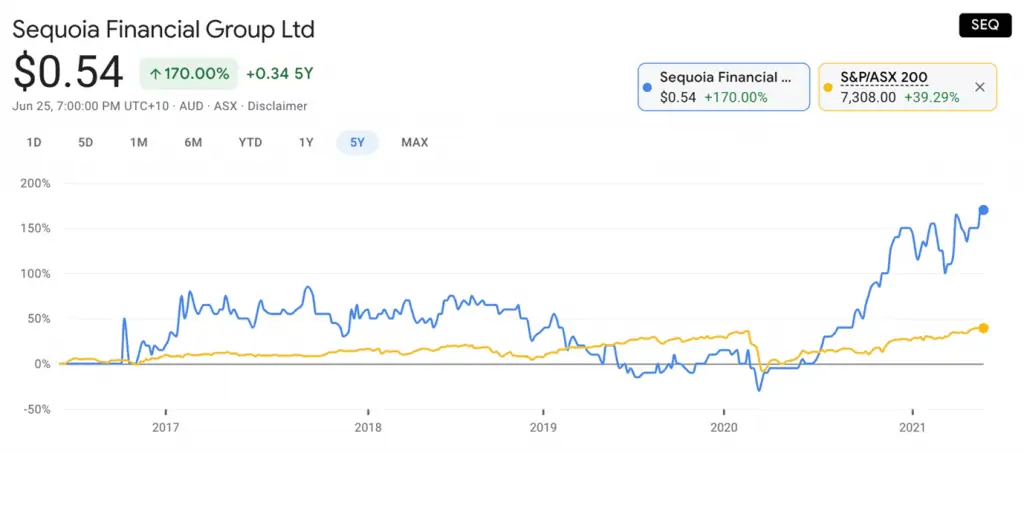The width and height of the screenshot is (1024, 514).
Task: Switch to the 1M time range
Action: point(138,142)
